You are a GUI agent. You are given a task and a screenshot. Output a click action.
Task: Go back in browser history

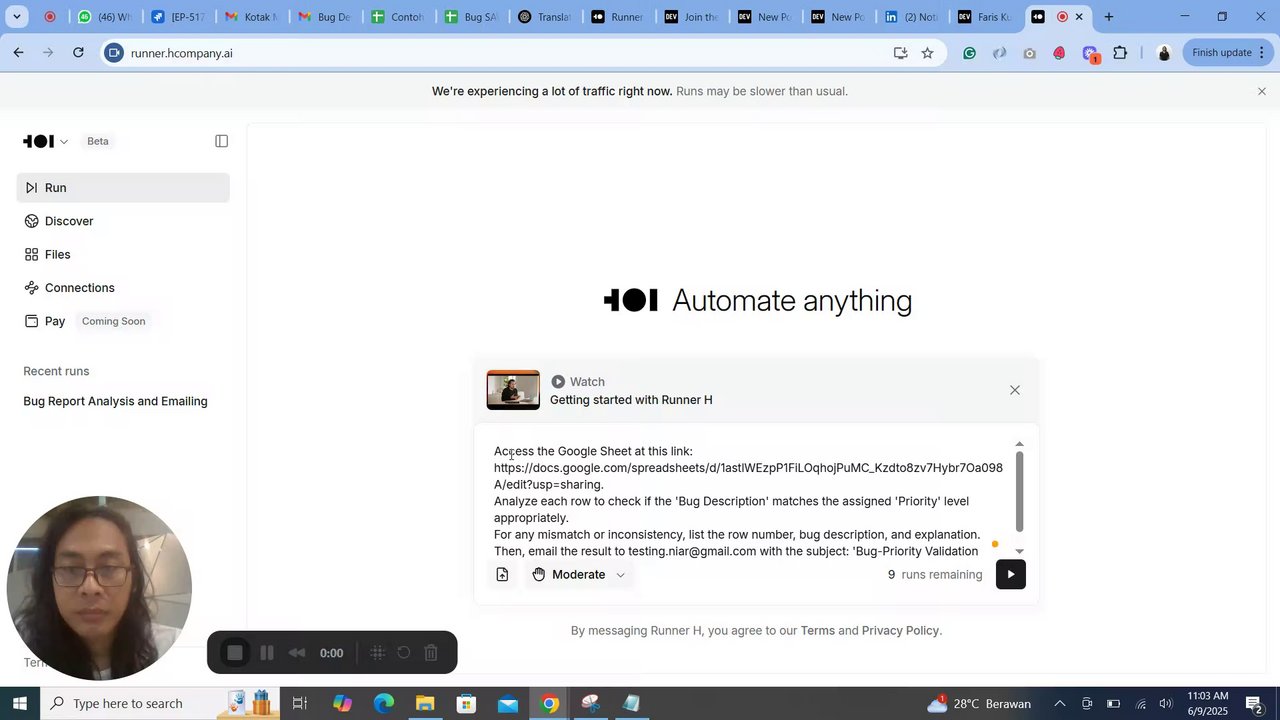[x=18, y=52]
